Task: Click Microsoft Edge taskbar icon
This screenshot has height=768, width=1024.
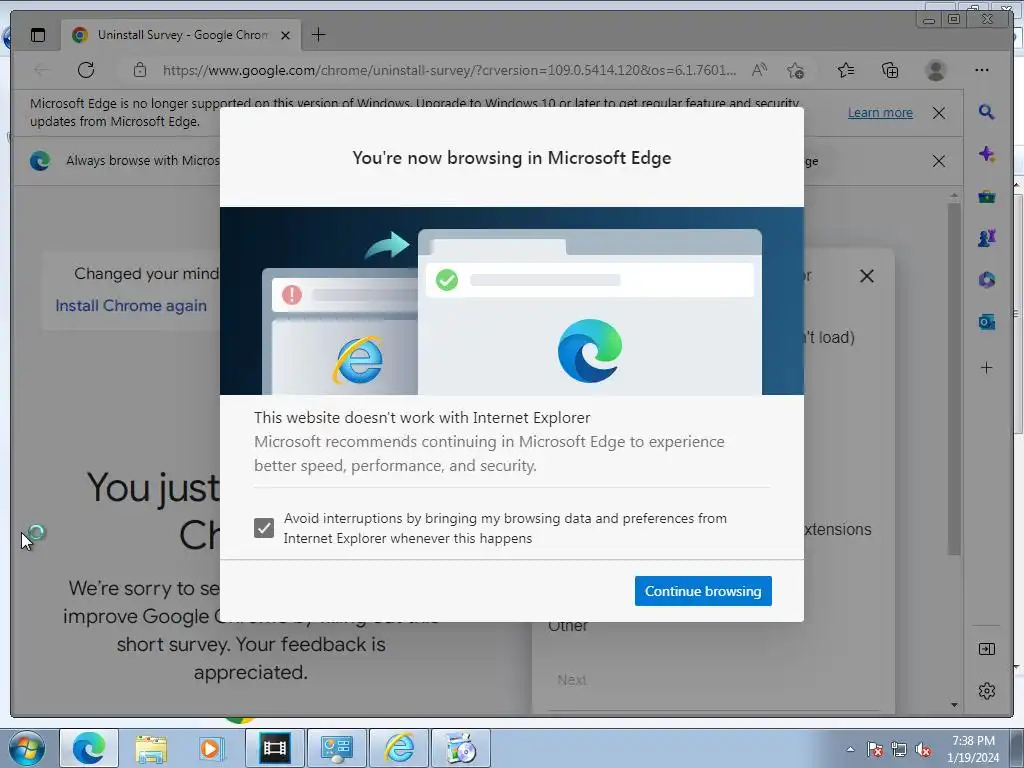Action: click(x=89, y=748)
